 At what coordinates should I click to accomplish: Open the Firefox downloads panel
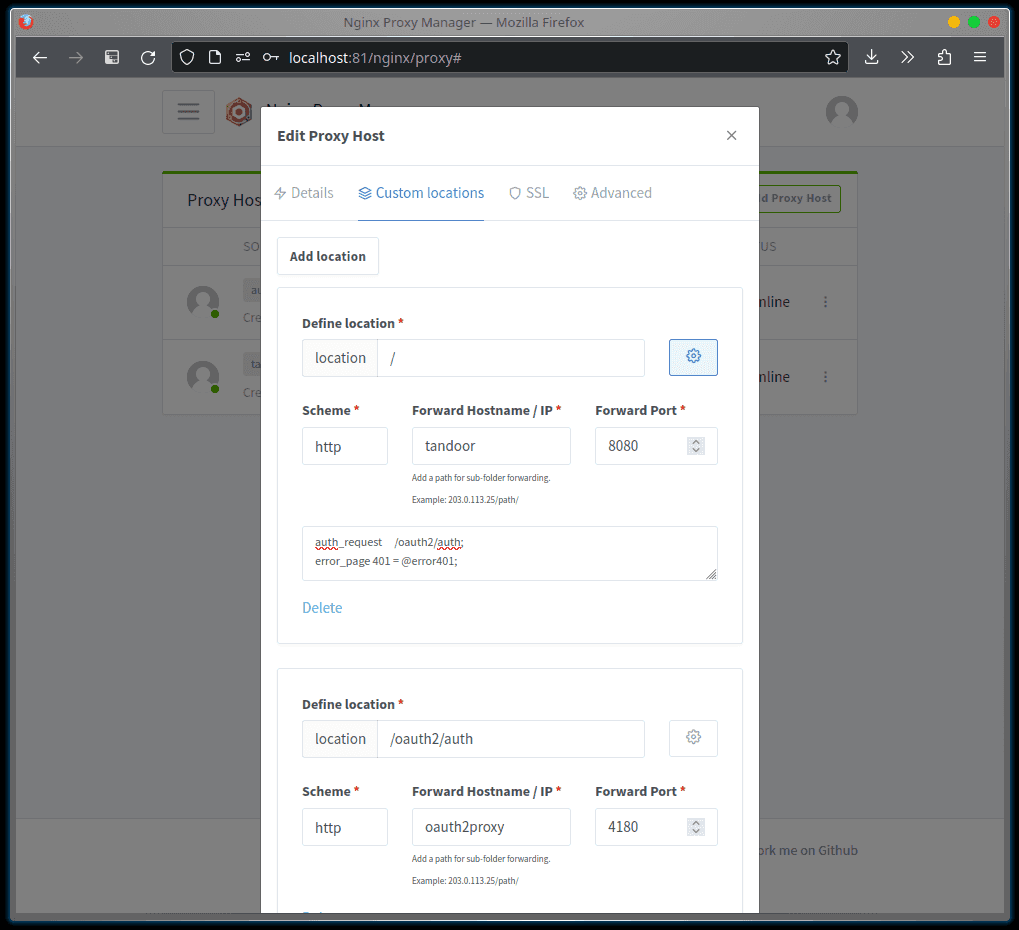click(872, 58)
